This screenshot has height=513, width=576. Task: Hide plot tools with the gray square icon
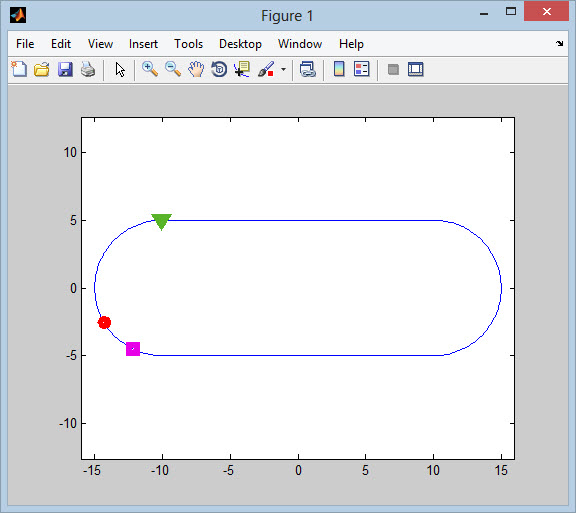click(x=393, y=69)
